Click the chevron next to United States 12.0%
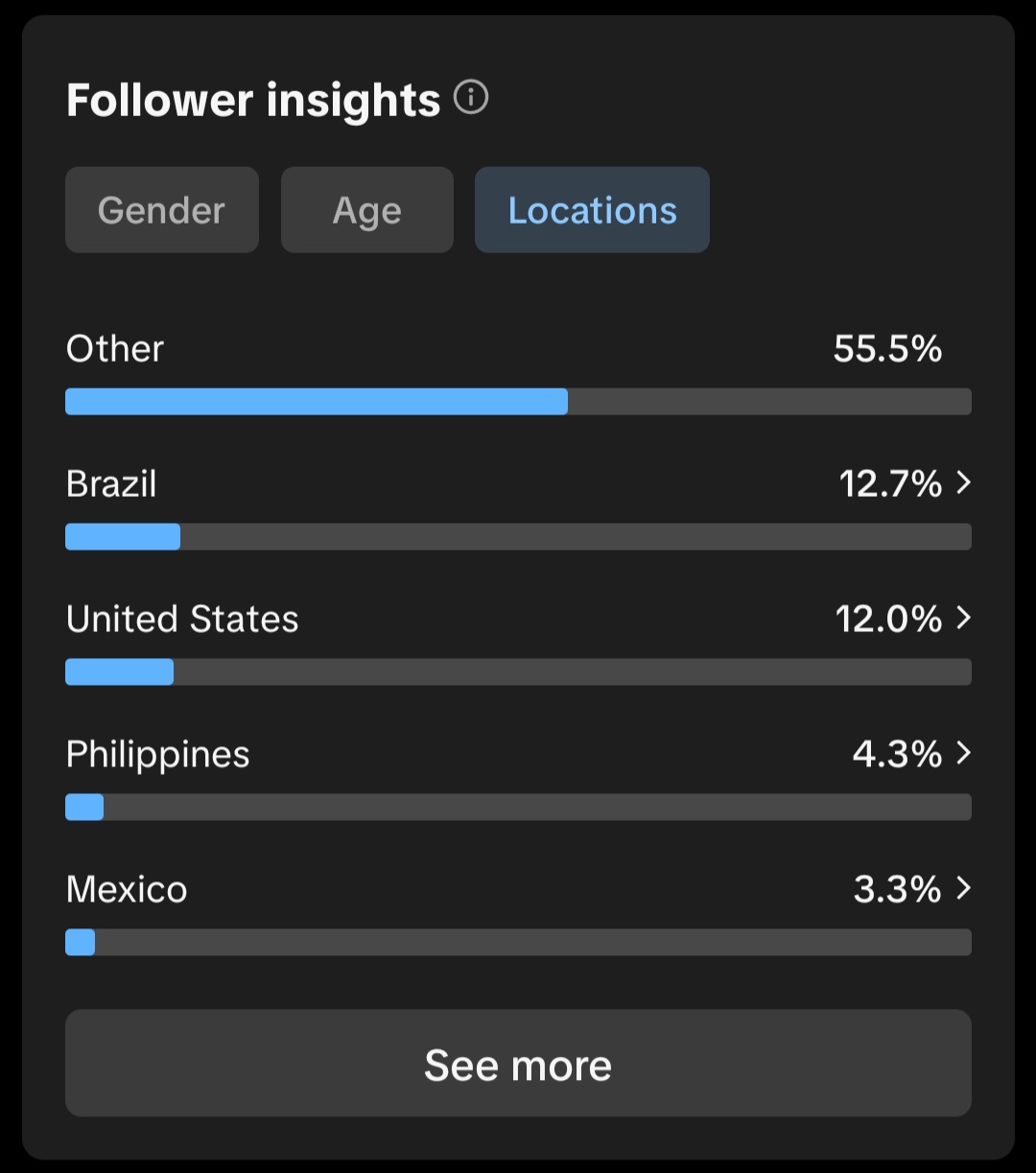Viewport: 1036px width, 1173px height. point(964,619)
